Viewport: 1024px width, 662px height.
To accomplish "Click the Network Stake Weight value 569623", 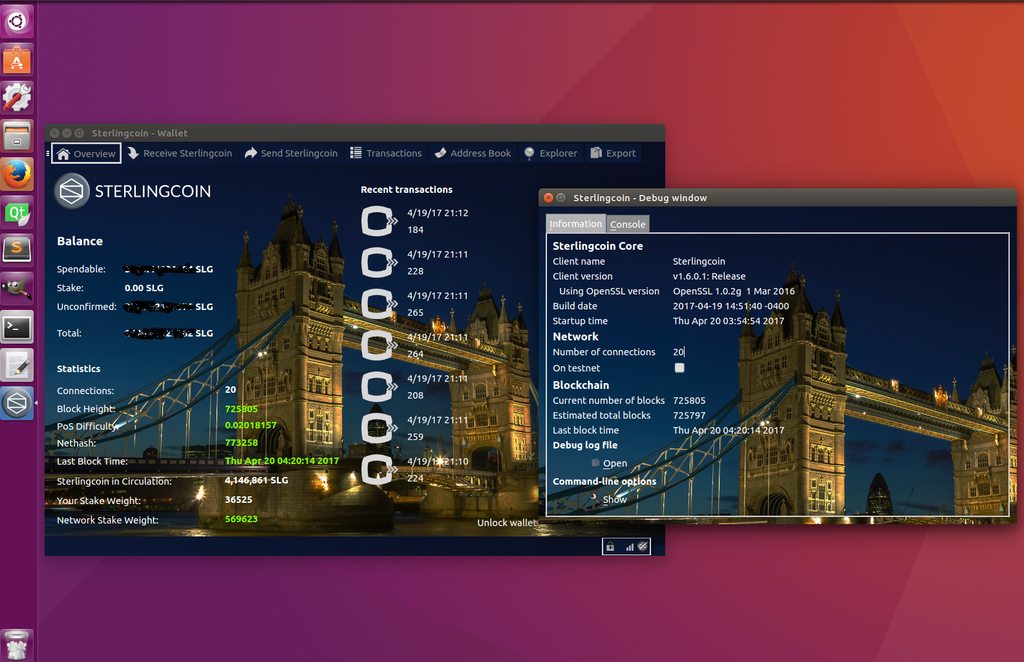I will pyautogui.click(x=241, y=519).
